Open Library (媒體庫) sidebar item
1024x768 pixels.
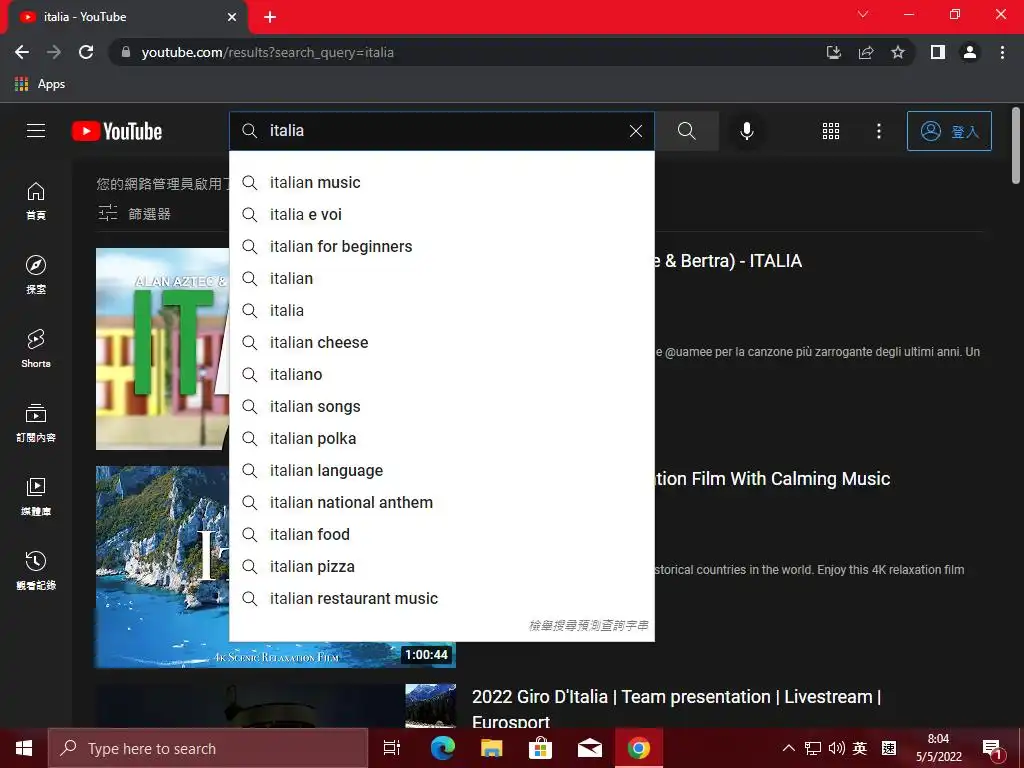pyautogui.click(x=36, y=496)
